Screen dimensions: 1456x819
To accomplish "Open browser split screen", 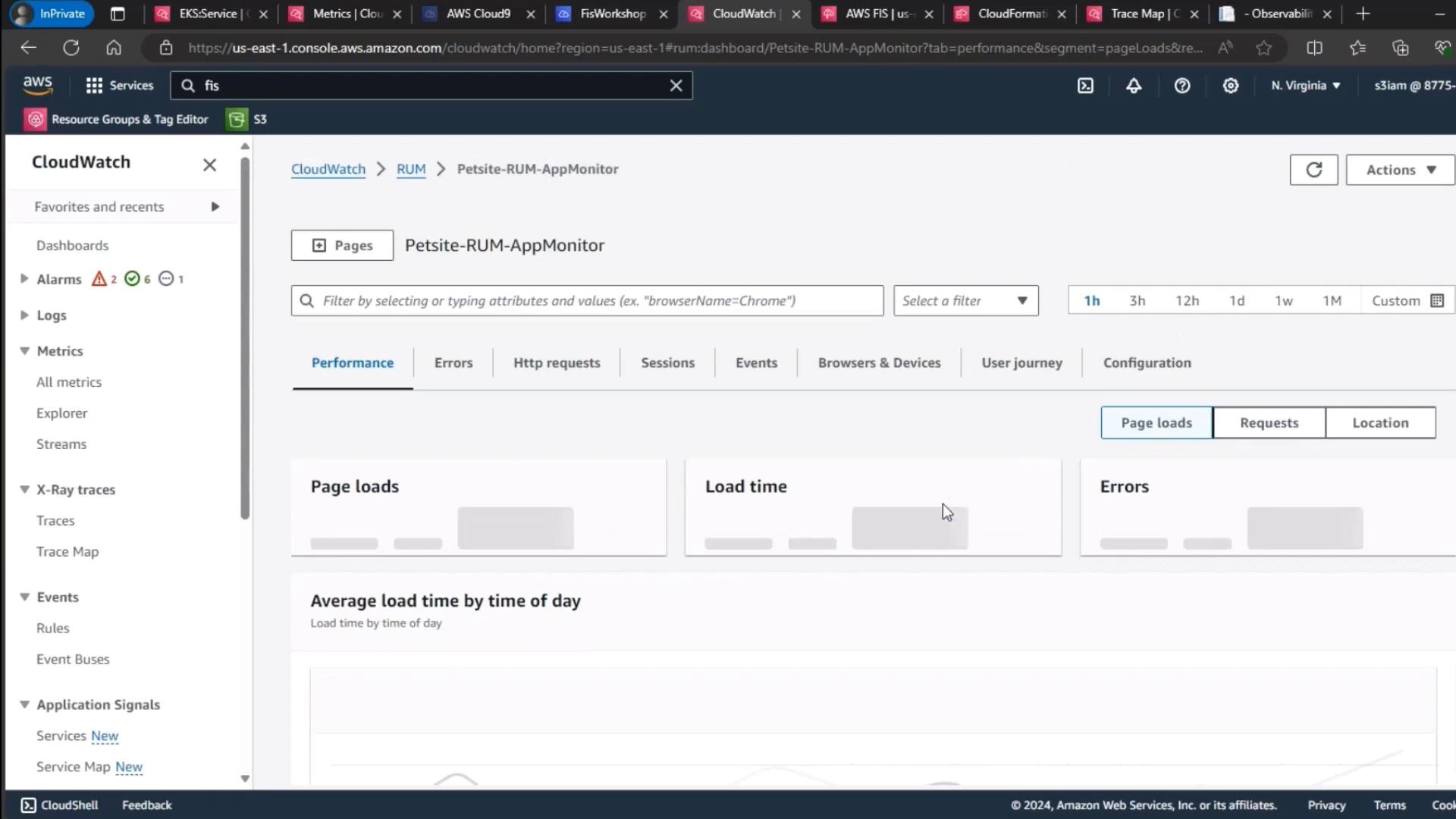I will [1314, 48].
